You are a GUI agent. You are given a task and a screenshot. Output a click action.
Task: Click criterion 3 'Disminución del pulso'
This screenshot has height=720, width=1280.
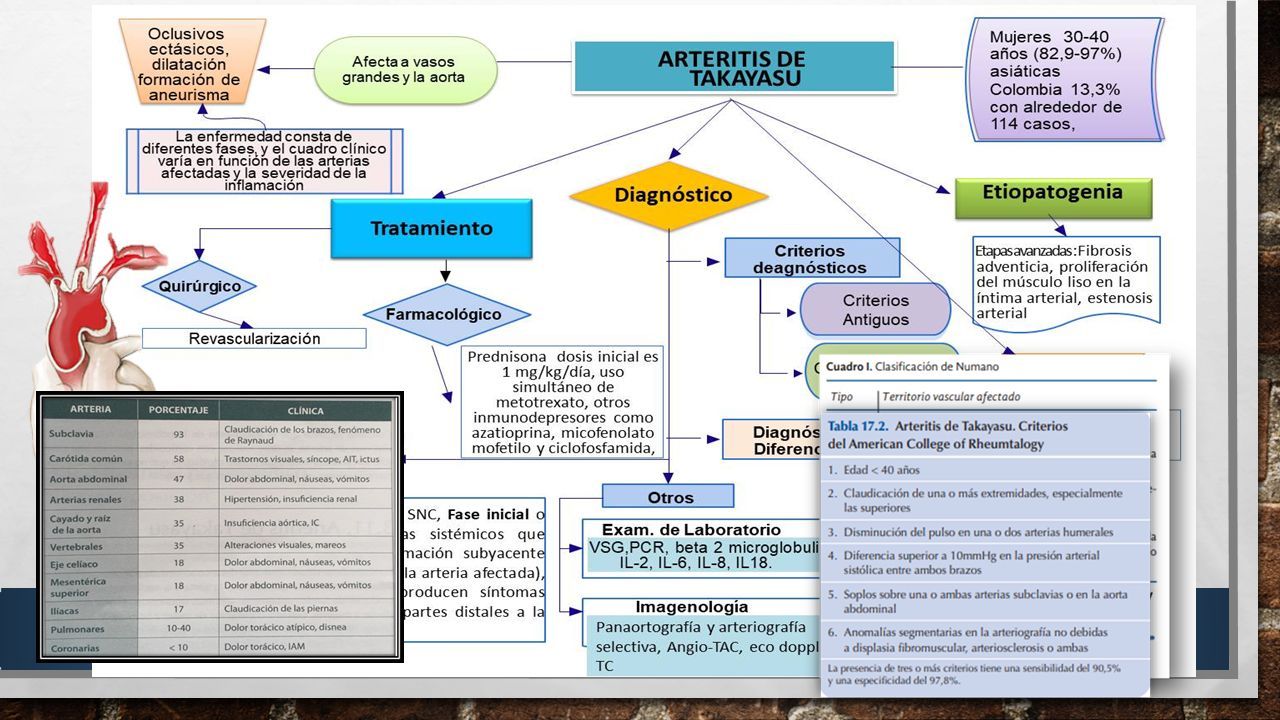(x=985, y=532)
